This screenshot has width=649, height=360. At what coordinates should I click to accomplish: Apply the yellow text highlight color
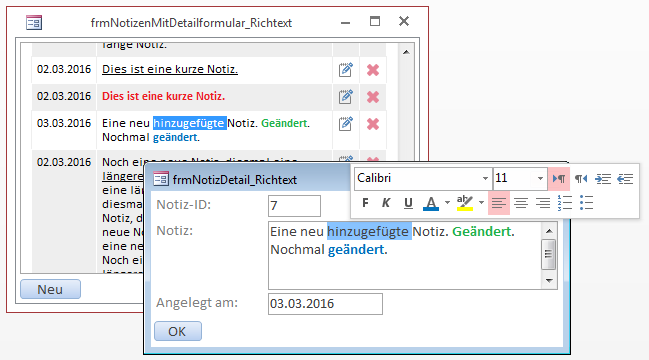[x=465, y=203]
